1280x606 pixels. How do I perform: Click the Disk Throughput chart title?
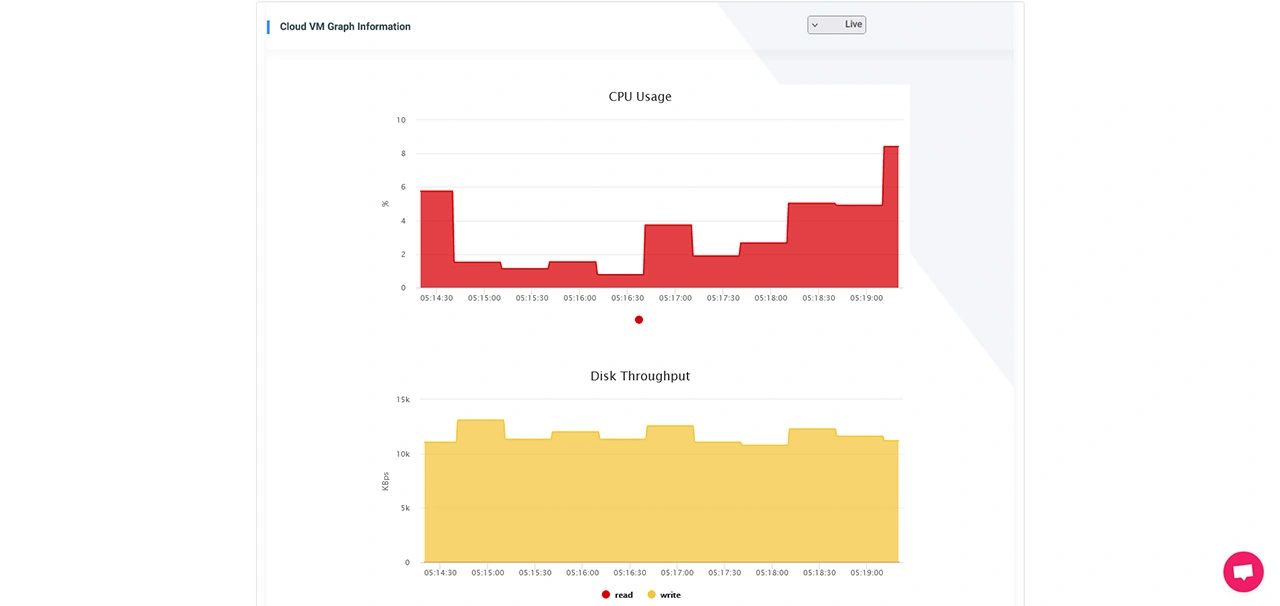[640, 376]
